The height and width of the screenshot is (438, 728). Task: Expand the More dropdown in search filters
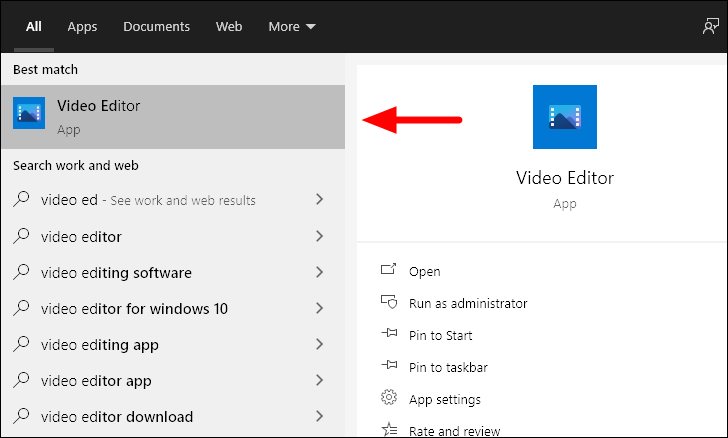(x=292, y=26)
